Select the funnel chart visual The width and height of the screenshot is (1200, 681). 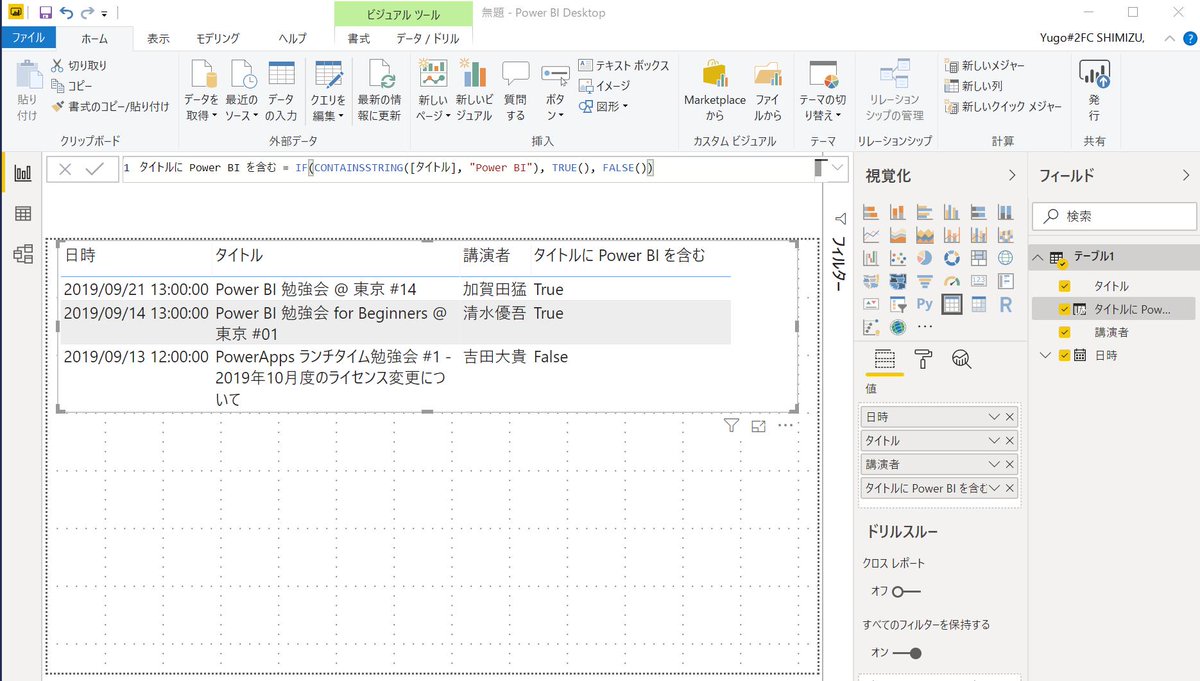coord(925,281)
